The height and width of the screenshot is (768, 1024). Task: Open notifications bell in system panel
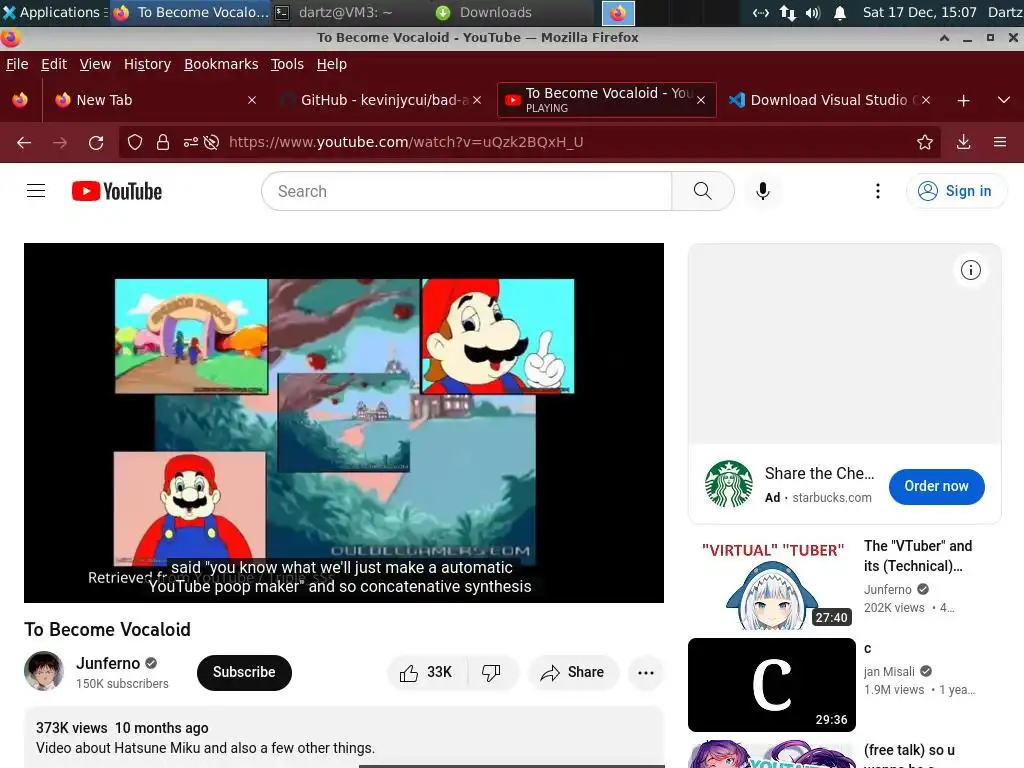(840, 12)
